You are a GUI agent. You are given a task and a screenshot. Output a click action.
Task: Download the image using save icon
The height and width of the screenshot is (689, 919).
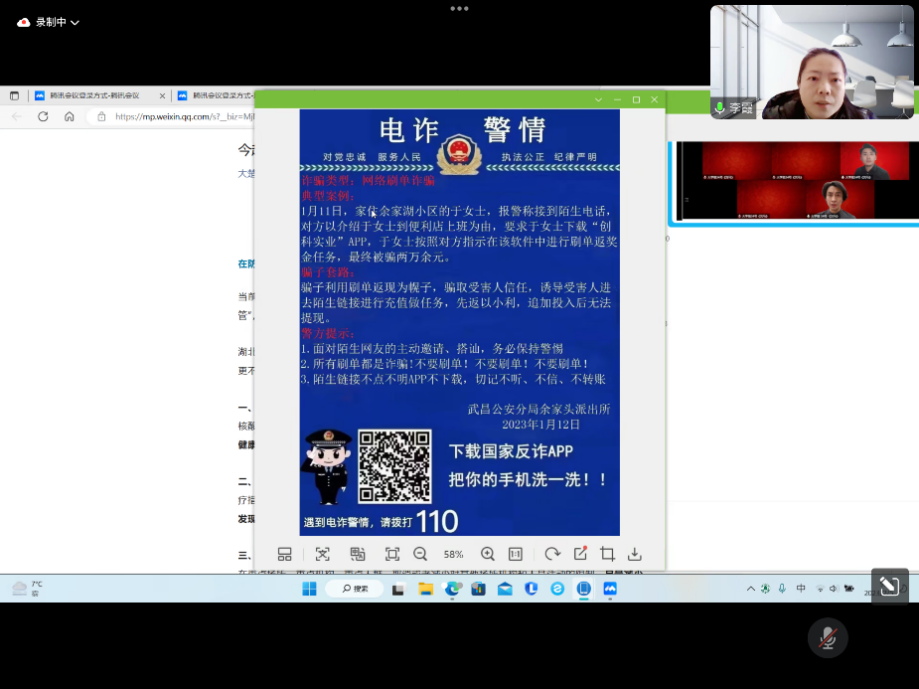[x=634, y=554]
